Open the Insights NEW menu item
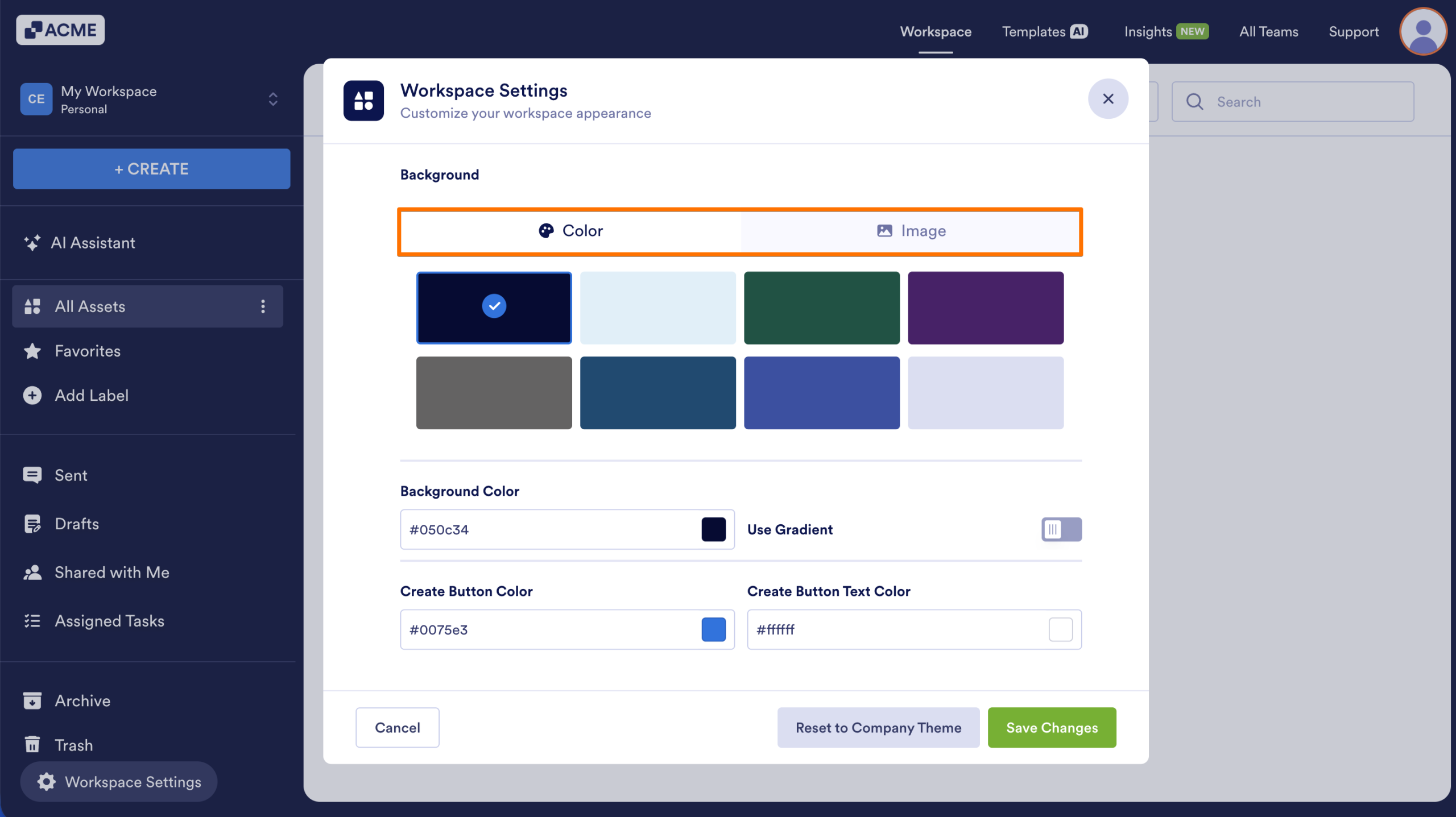1456x817 pixels. coord(1165,31)
